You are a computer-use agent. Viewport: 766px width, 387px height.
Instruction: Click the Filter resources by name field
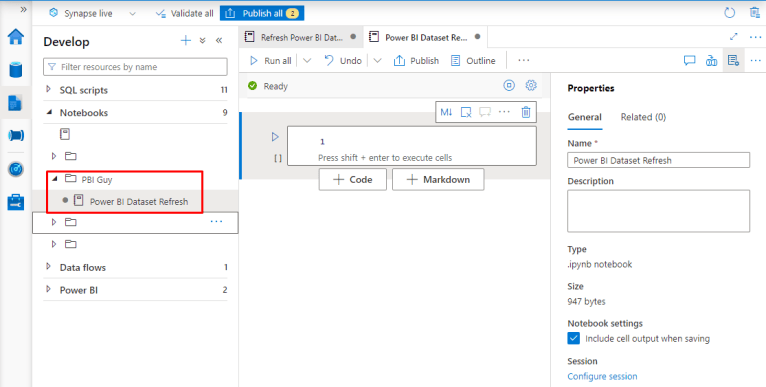(135, 67)
